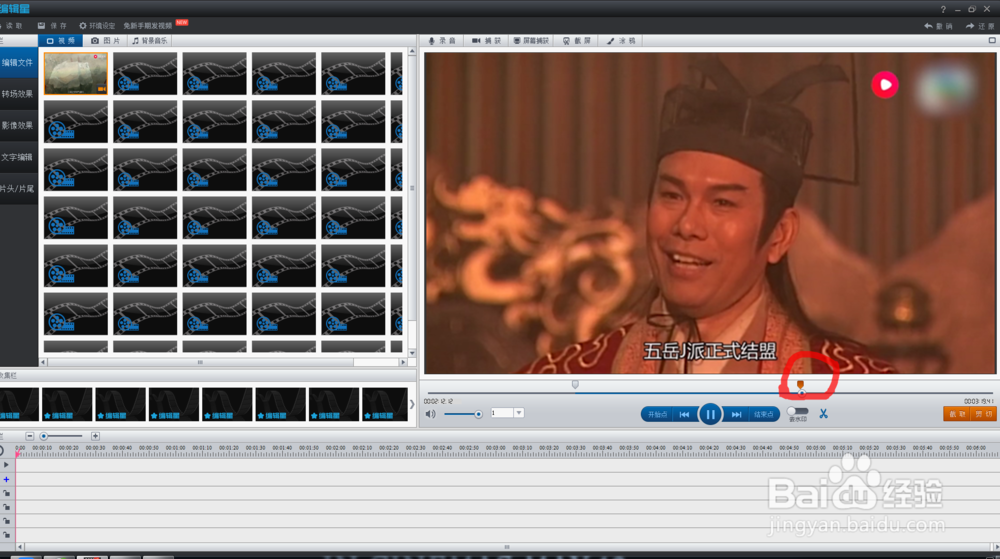This screenshot has height=559, width=1000.
Task: Zoom in the timeline with plus button
Action: click(x=95, y=436)
